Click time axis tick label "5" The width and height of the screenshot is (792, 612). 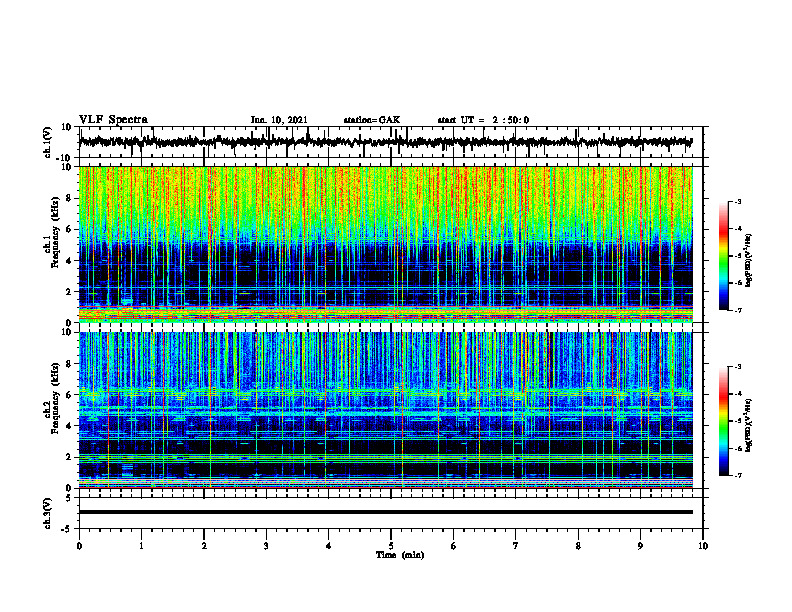pyautogui.click(x=391, y=546)
